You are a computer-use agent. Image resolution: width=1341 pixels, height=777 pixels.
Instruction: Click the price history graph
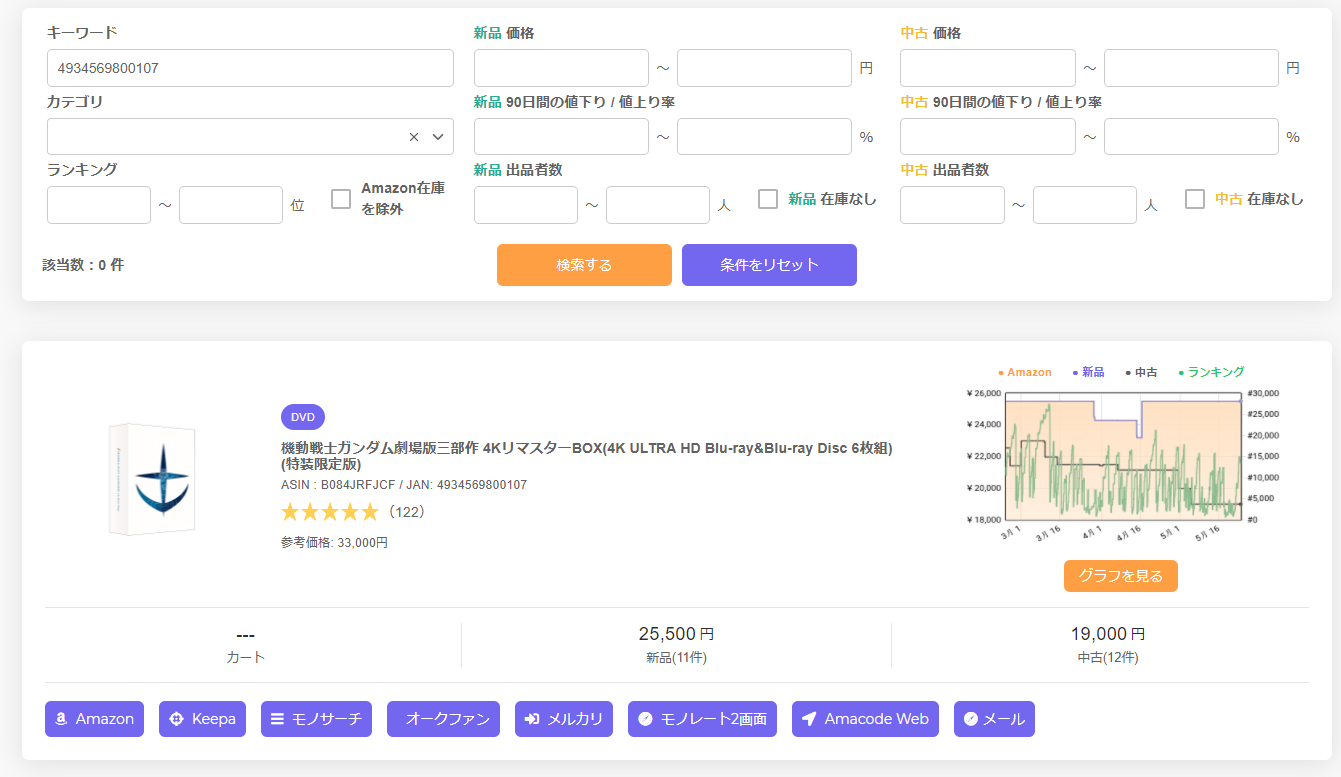(1123, 457)
